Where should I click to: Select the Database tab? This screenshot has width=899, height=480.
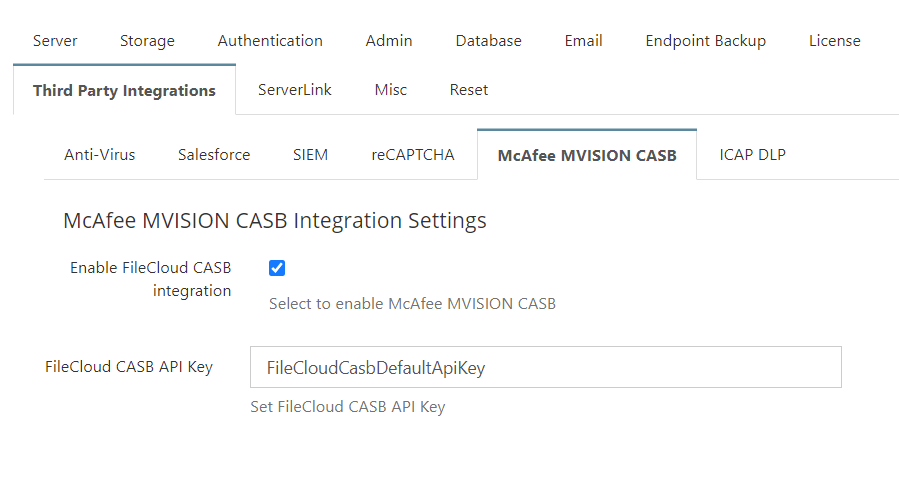(x=488, y=41)
